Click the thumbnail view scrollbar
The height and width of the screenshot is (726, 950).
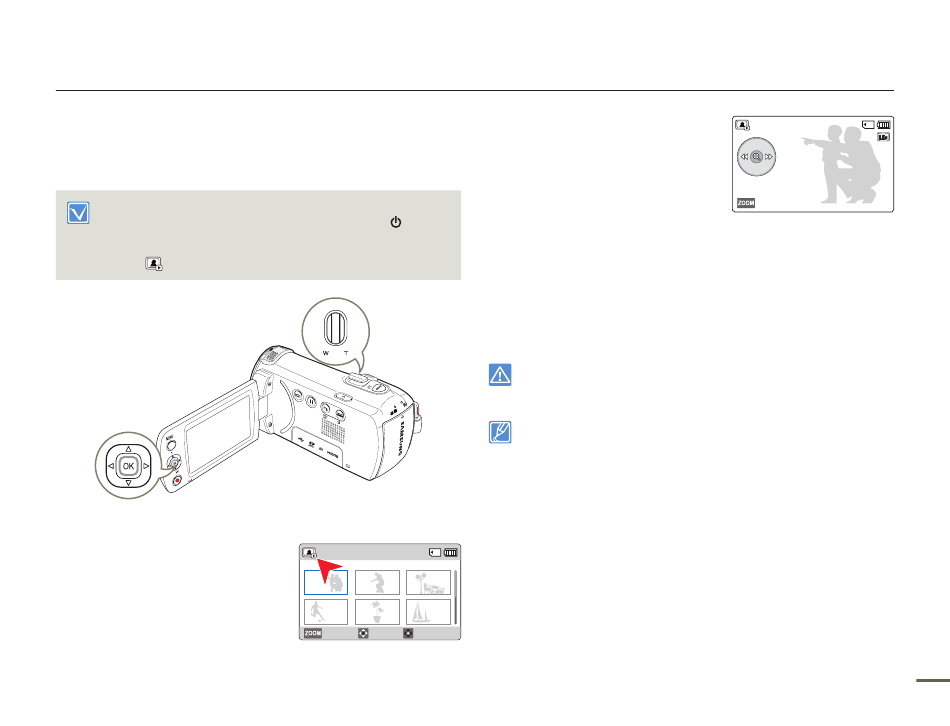(456, 598)
